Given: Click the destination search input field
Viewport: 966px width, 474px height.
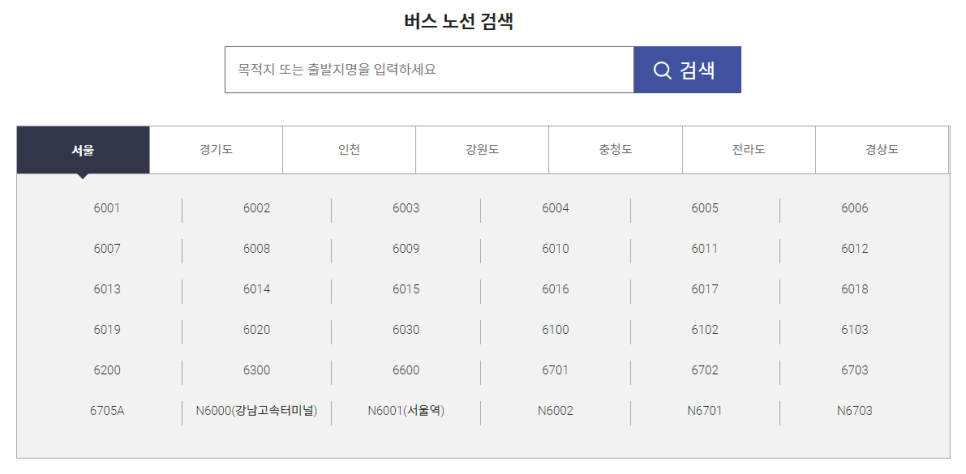Looking at the screenshot, I should point(429,70).
